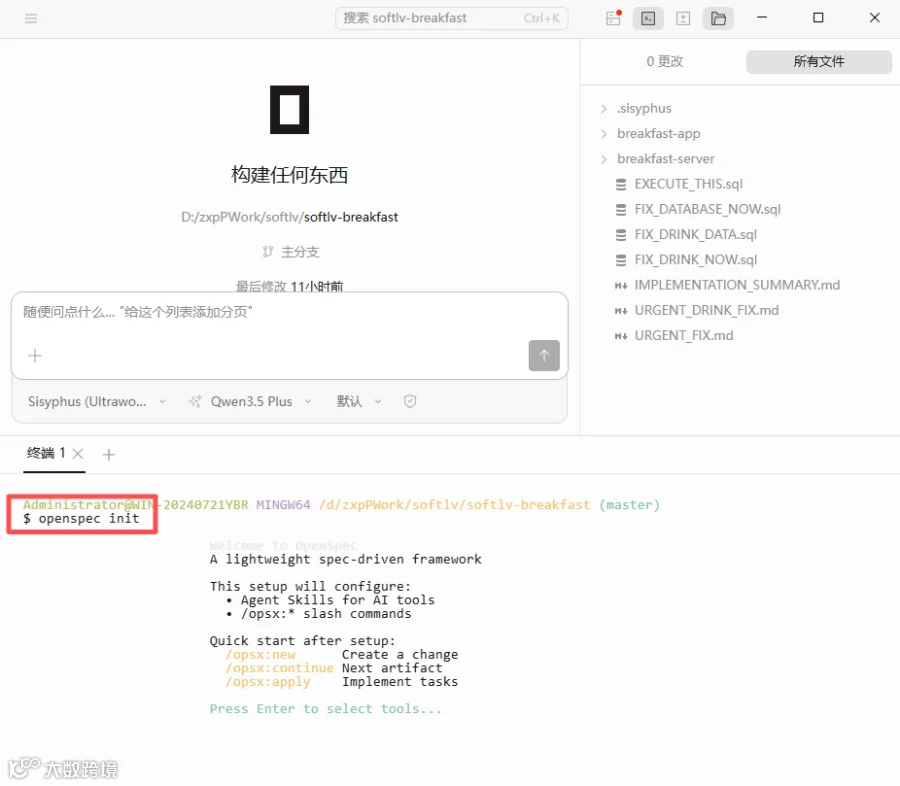
Task: Open FIX_DATABASE_NOW.sql file
Action: tap(707, 210)
